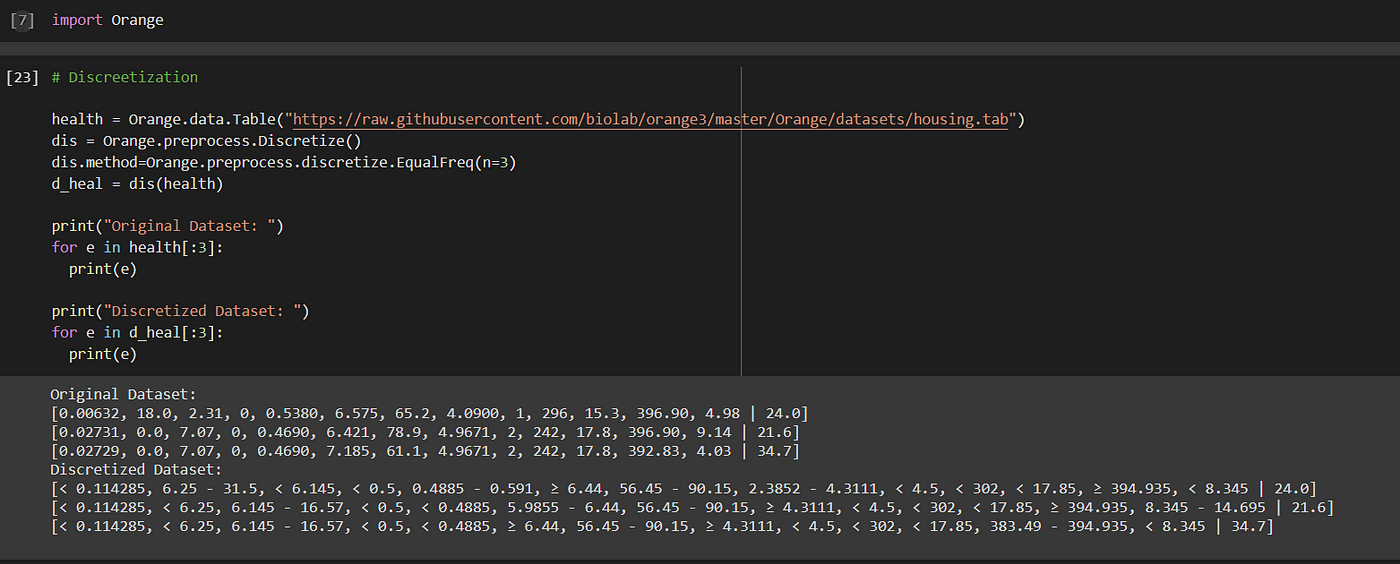Open the housing.tab GitHub URL link

[650, 120]
